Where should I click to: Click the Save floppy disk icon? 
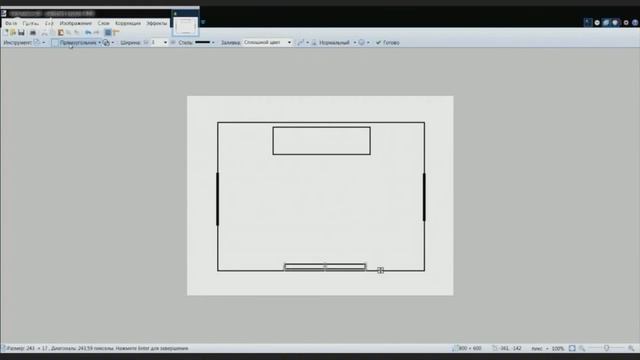(21, 33)
